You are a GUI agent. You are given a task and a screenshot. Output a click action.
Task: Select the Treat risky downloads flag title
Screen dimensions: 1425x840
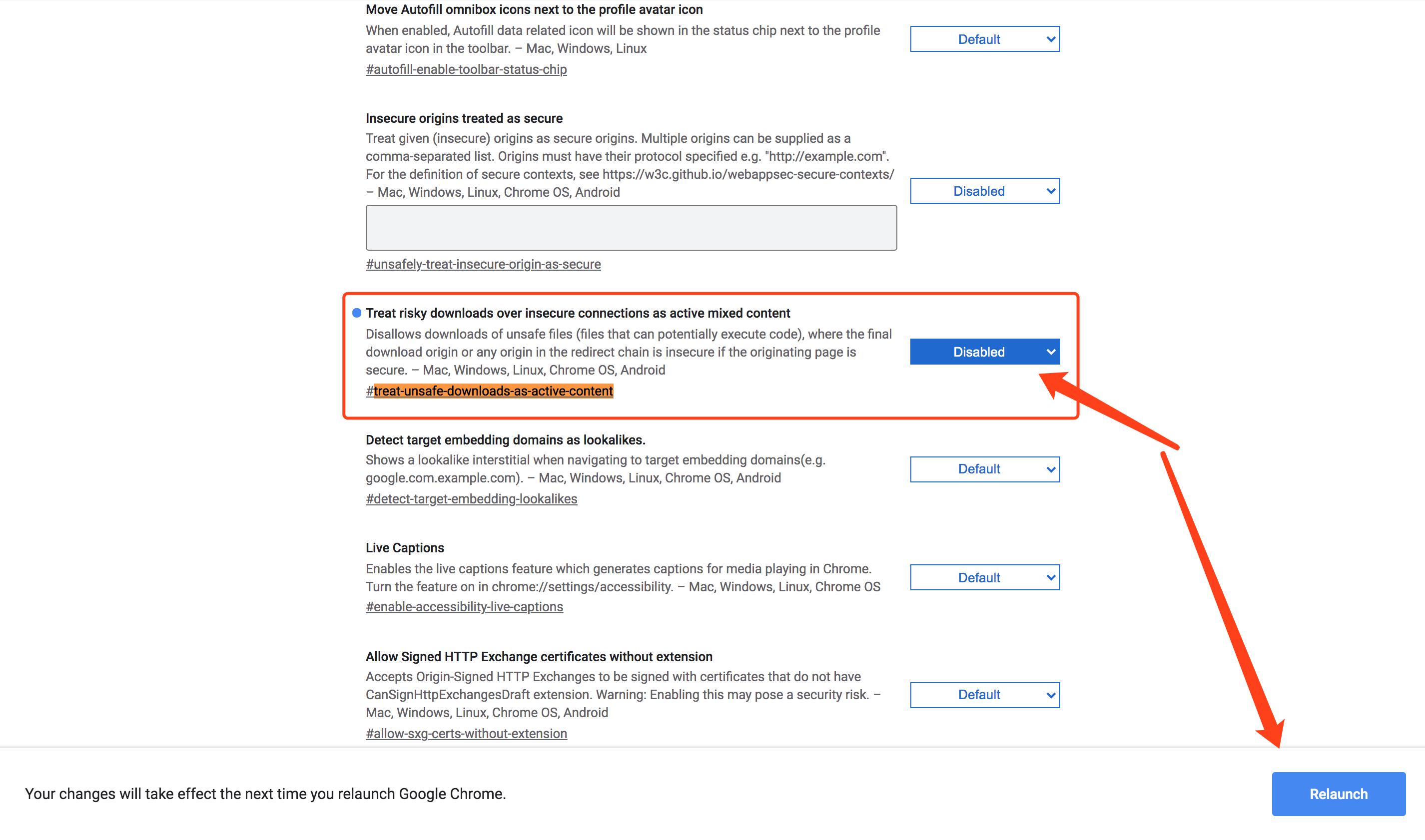pyautogui.click(x=579, y=313)
